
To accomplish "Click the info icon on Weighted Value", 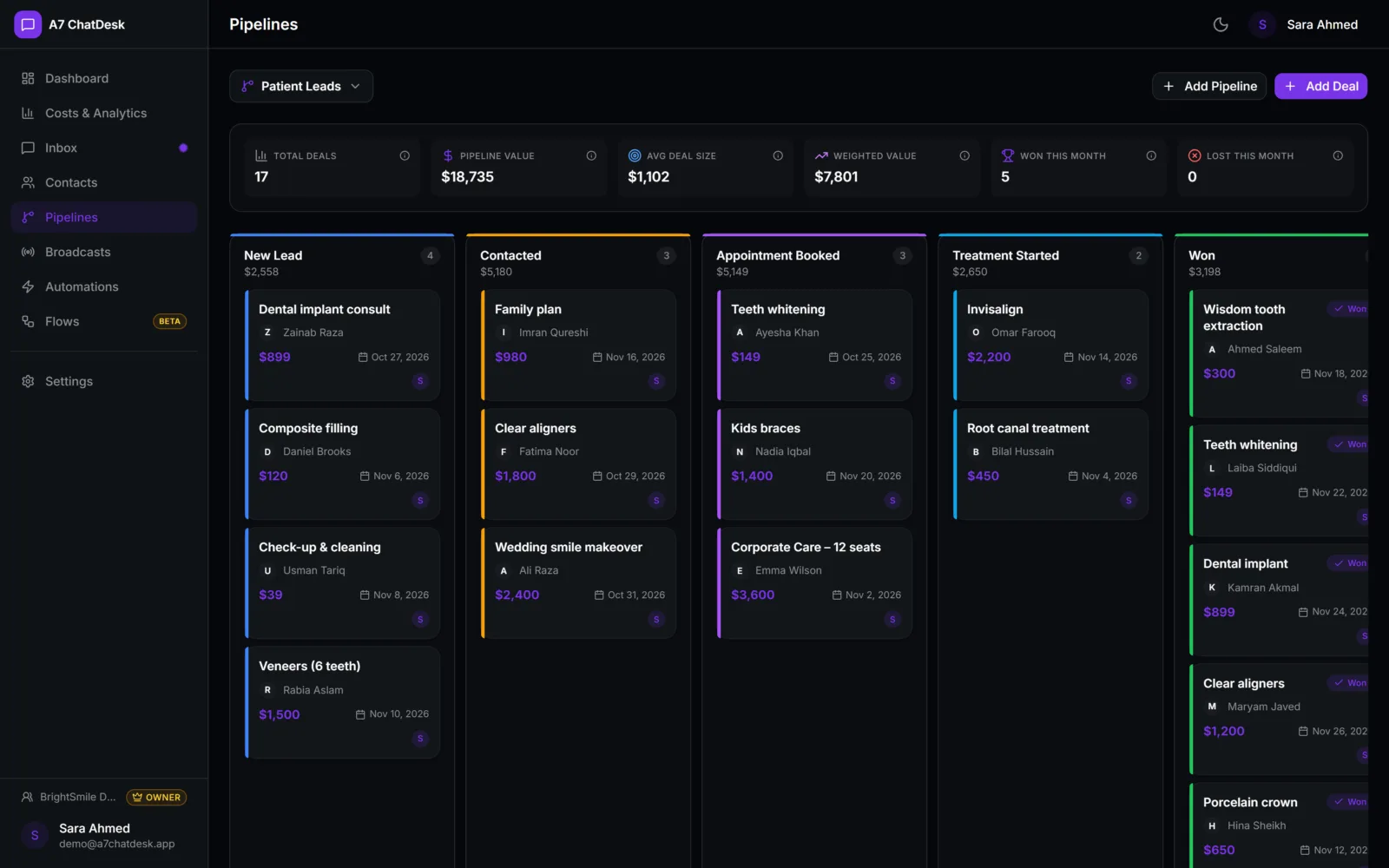I will (964, 155).
